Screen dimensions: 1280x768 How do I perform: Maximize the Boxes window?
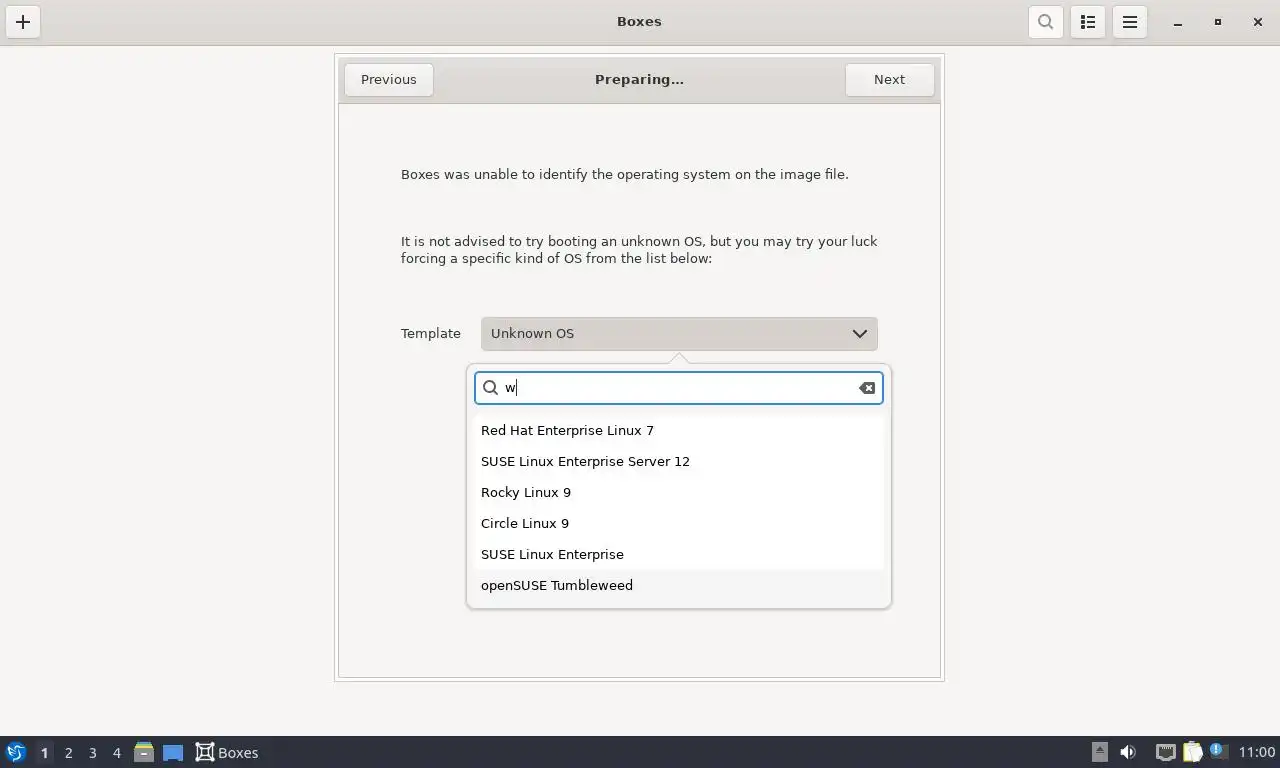point(1218,22)
